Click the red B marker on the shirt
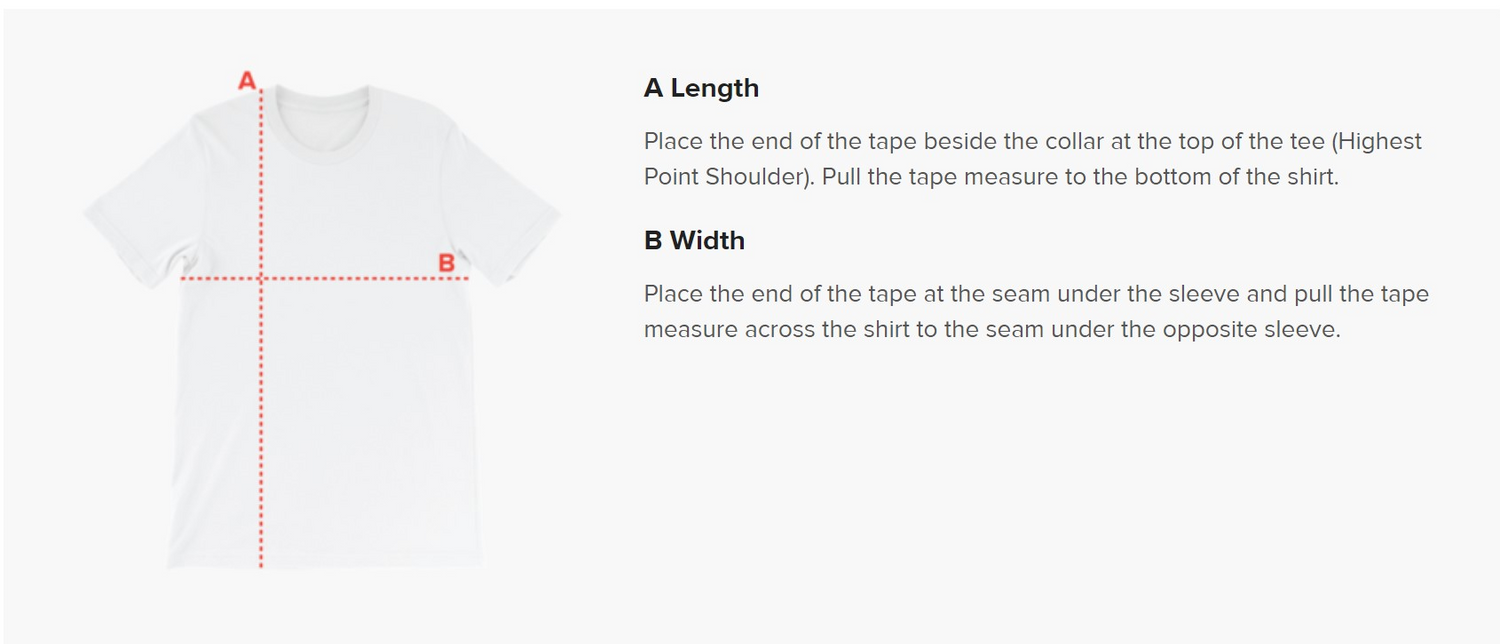This screenshot has height=644, width=1500. coord(447,264)
